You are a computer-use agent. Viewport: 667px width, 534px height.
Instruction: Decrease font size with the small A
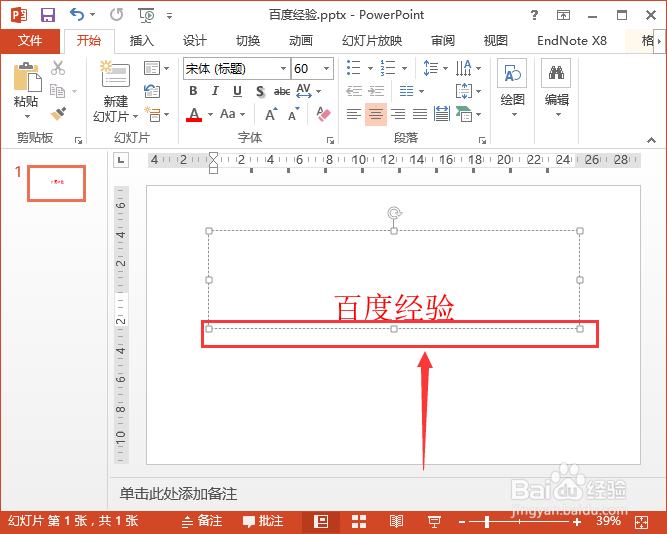coord(294,114)
